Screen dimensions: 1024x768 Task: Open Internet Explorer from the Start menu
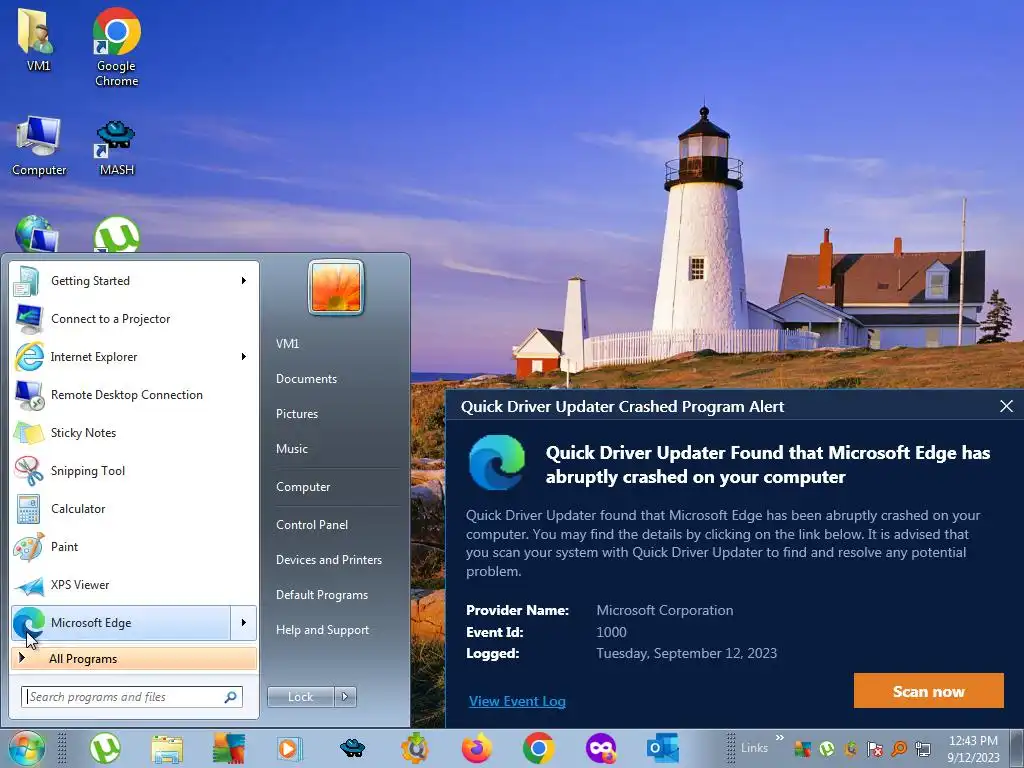click(135, 357)
